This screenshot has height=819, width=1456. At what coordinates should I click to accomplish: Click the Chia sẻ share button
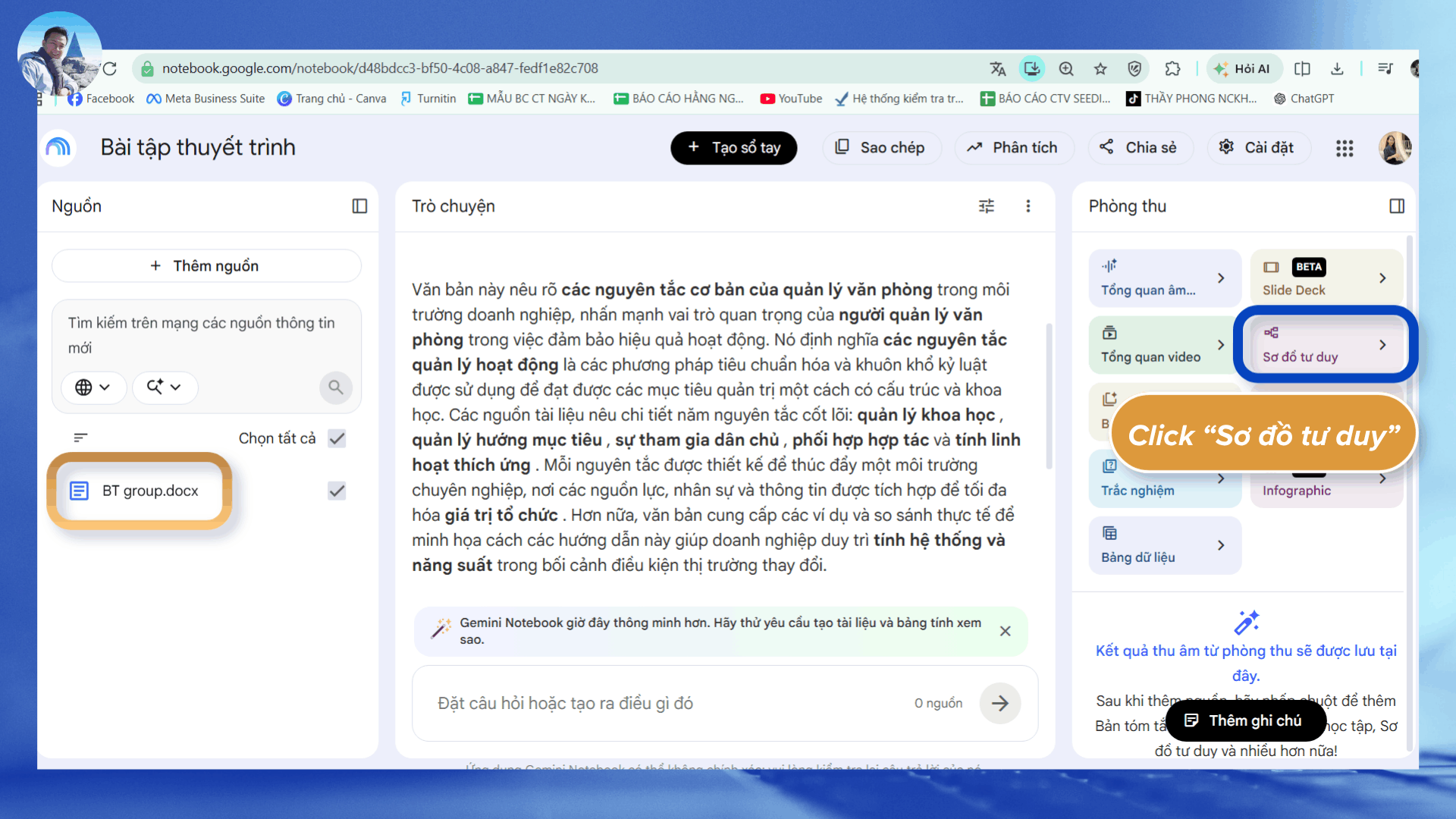pyautogui.click(x=1141, y=148)
